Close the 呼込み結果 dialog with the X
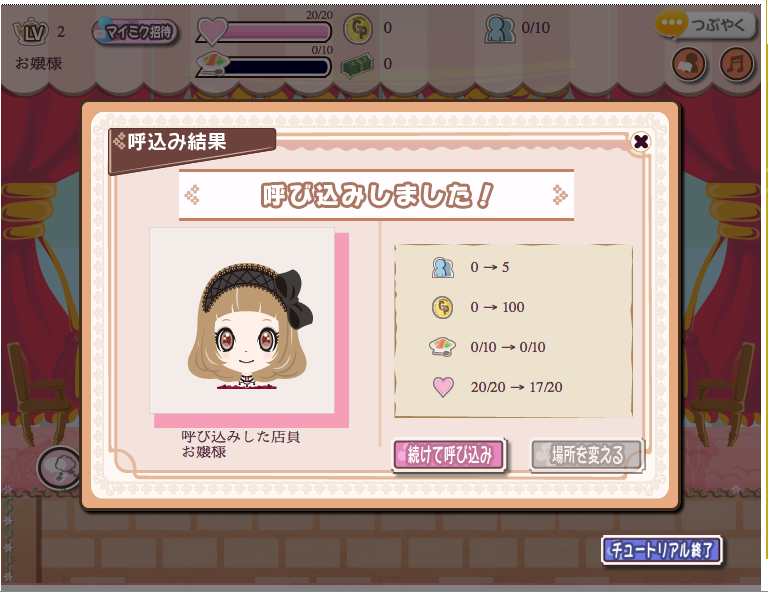This screenshot has width=768, height=592. (x=641, y=142)
